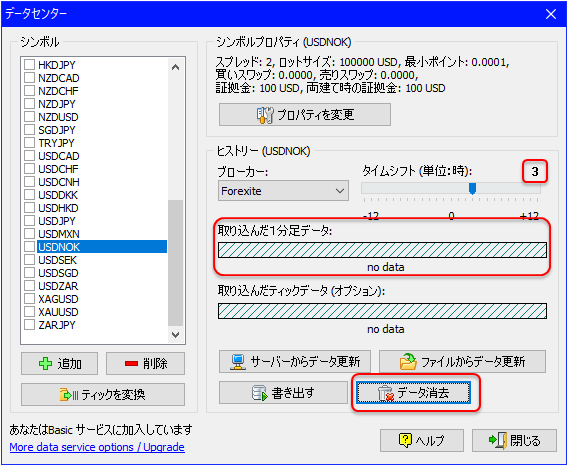
Task: Open the More data service options / Upgrade link
Action: pyautogui.click(x=97, y=447)
